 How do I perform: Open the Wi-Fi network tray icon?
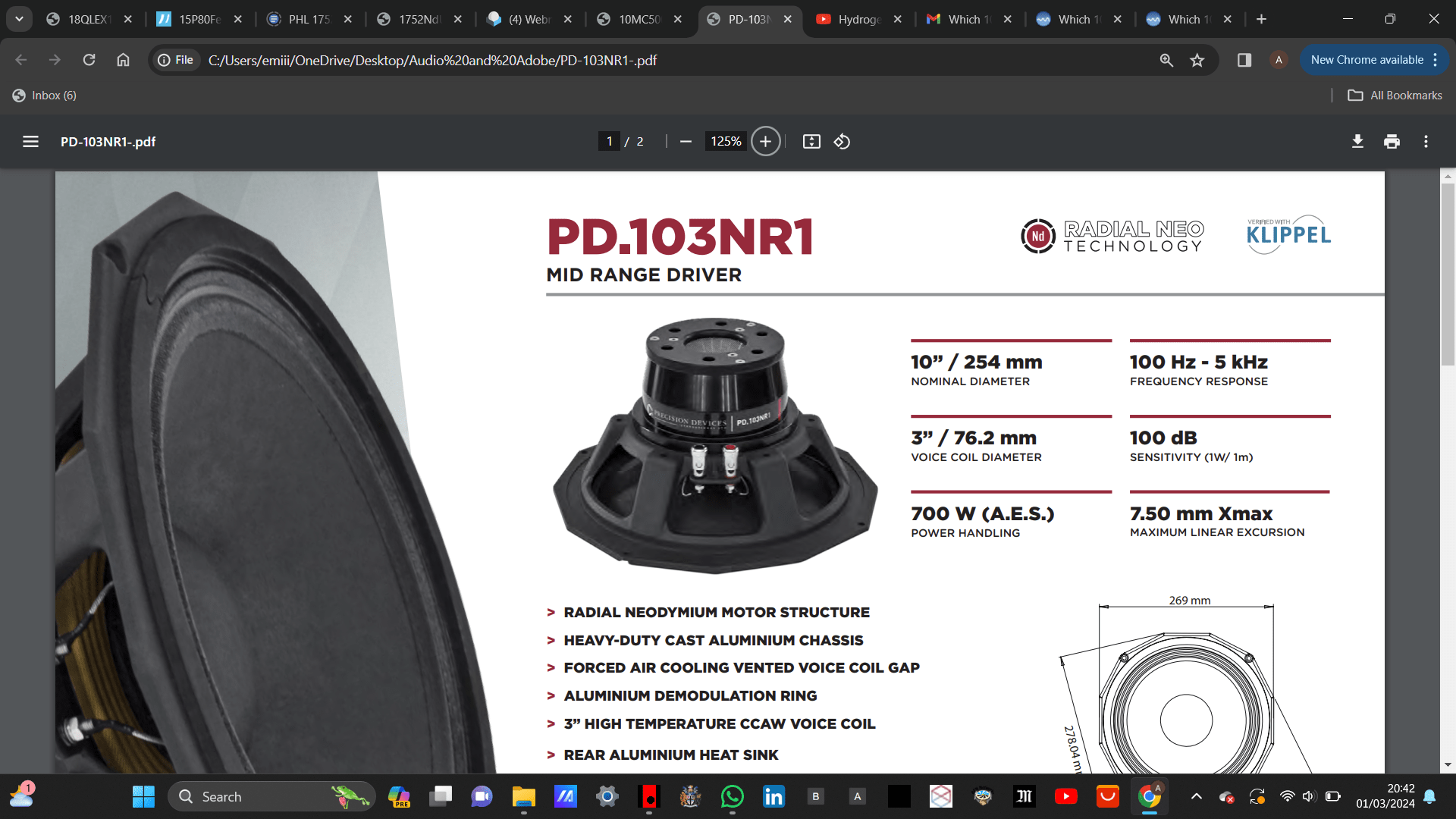[1287, 796]
